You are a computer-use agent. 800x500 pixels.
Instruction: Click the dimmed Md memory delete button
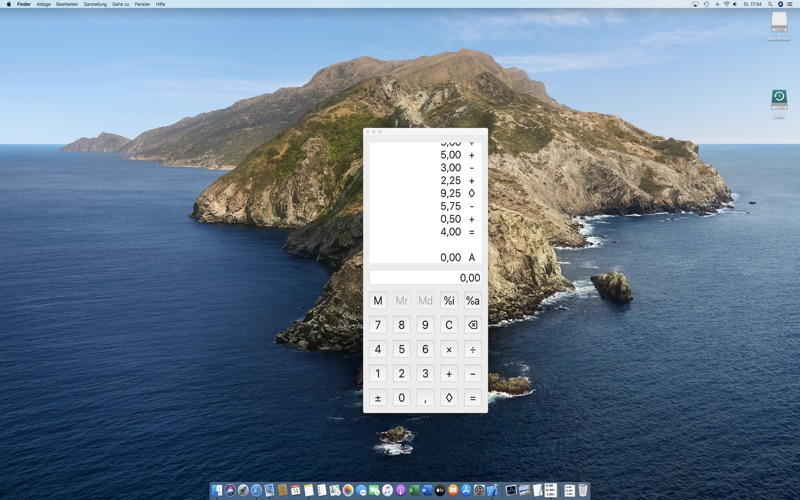[425, 301]
